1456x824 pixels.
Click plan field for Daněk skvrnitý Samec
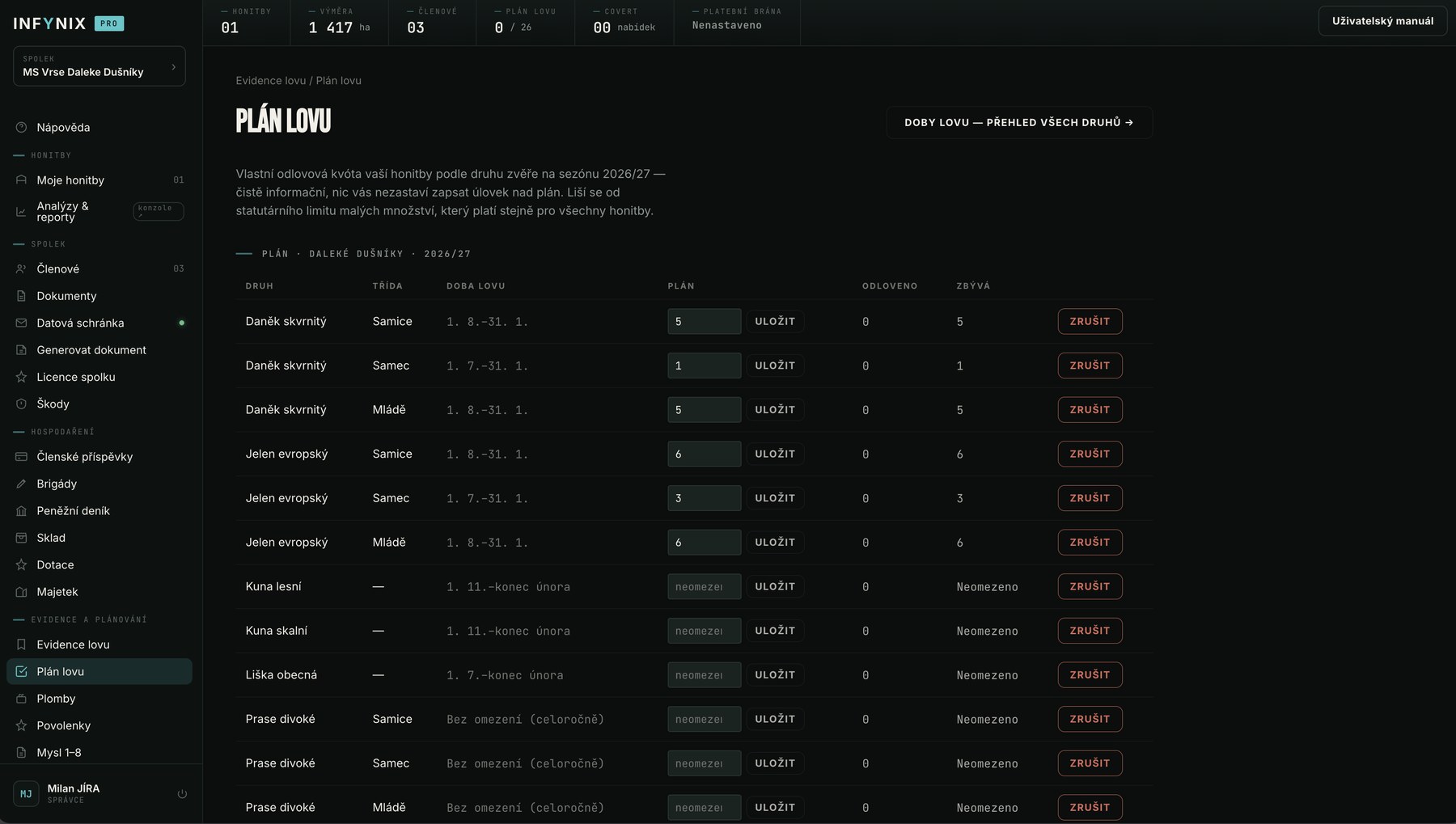[x=704, y=366]
